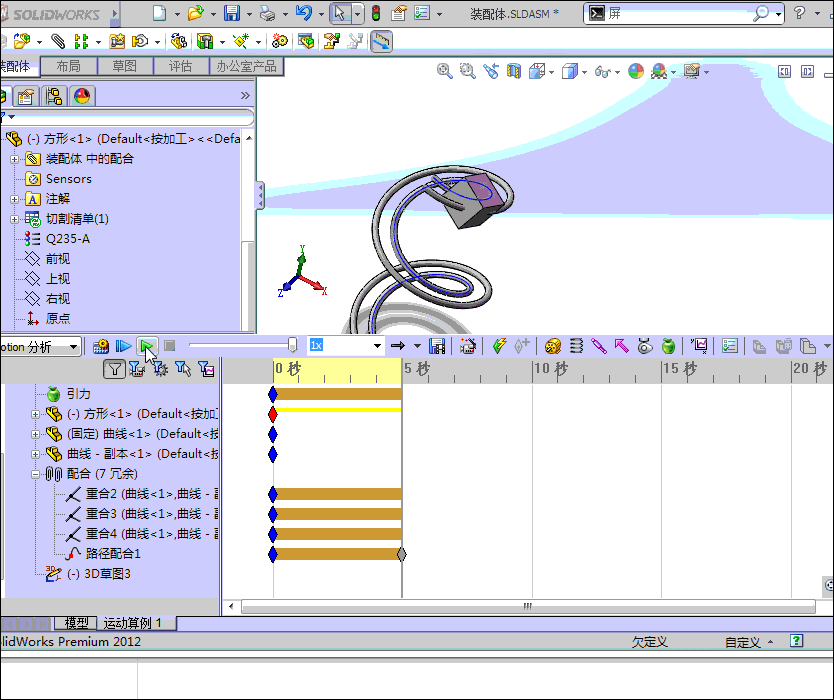
Task: Click the timeline horizontal scrollbar
Action: click(x=528, y=606)
